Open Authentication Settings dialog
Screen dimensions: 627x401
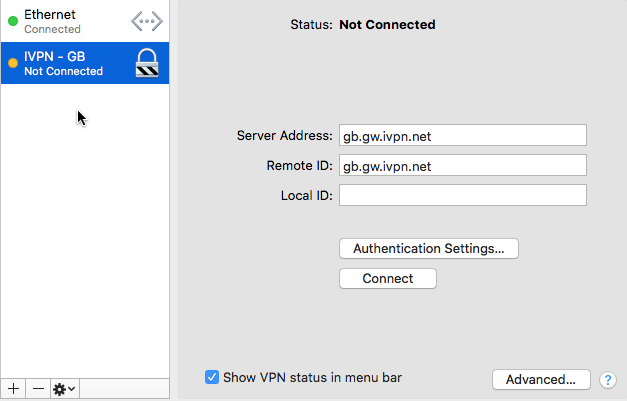click(x=429, y=249)
